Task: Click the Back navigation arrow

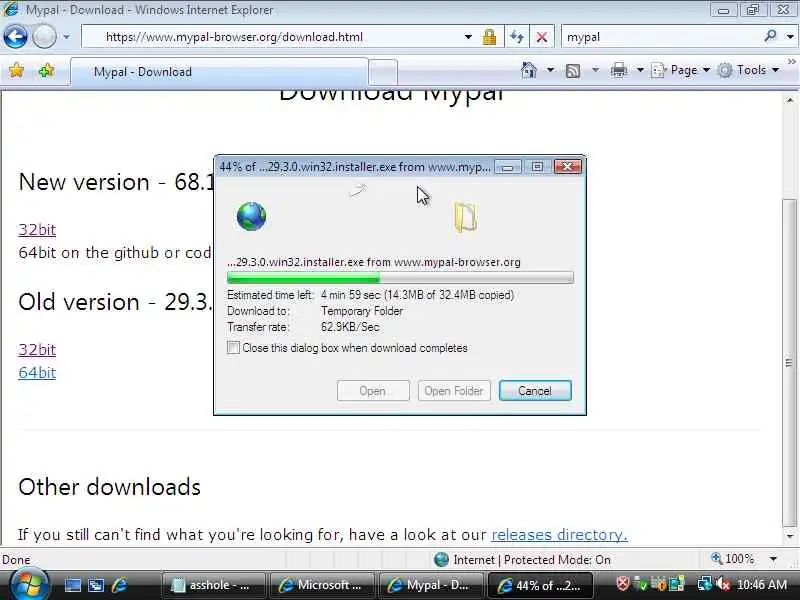Action: [x=15, y=37]
